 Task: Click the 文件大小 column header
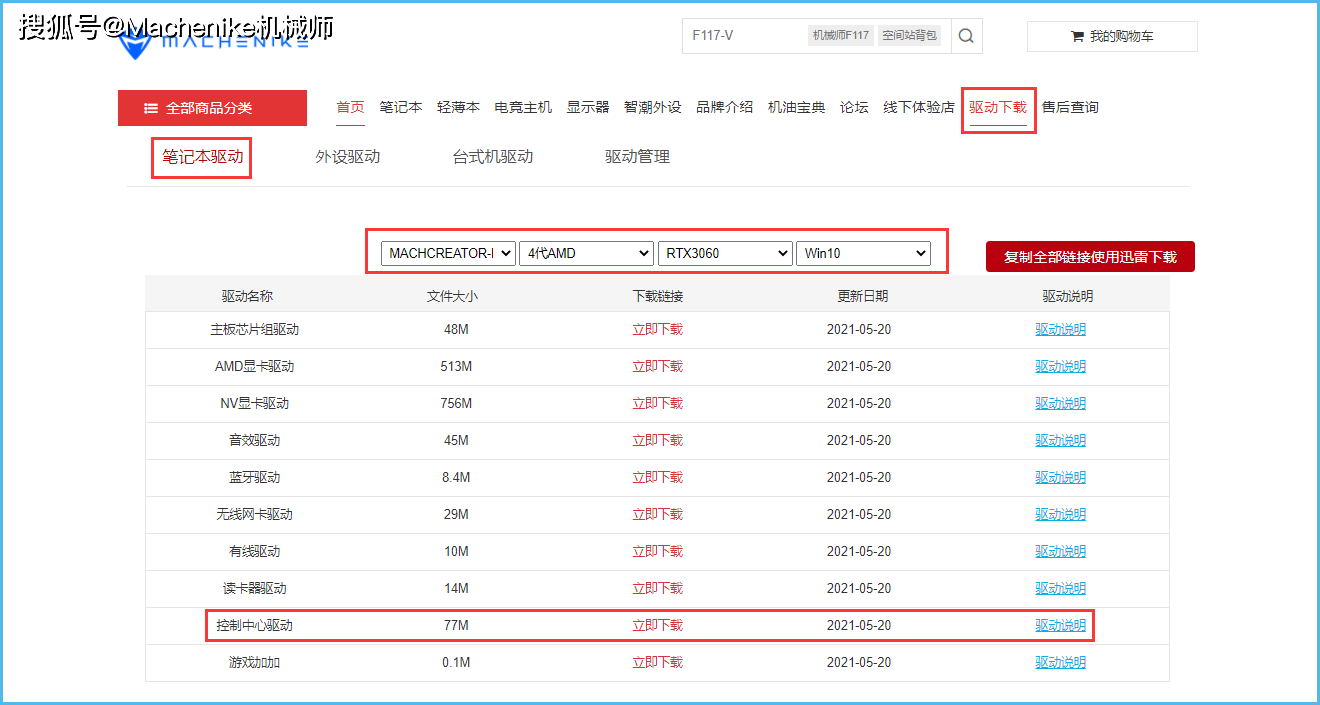pyautogui.click(x=452, y=296)
